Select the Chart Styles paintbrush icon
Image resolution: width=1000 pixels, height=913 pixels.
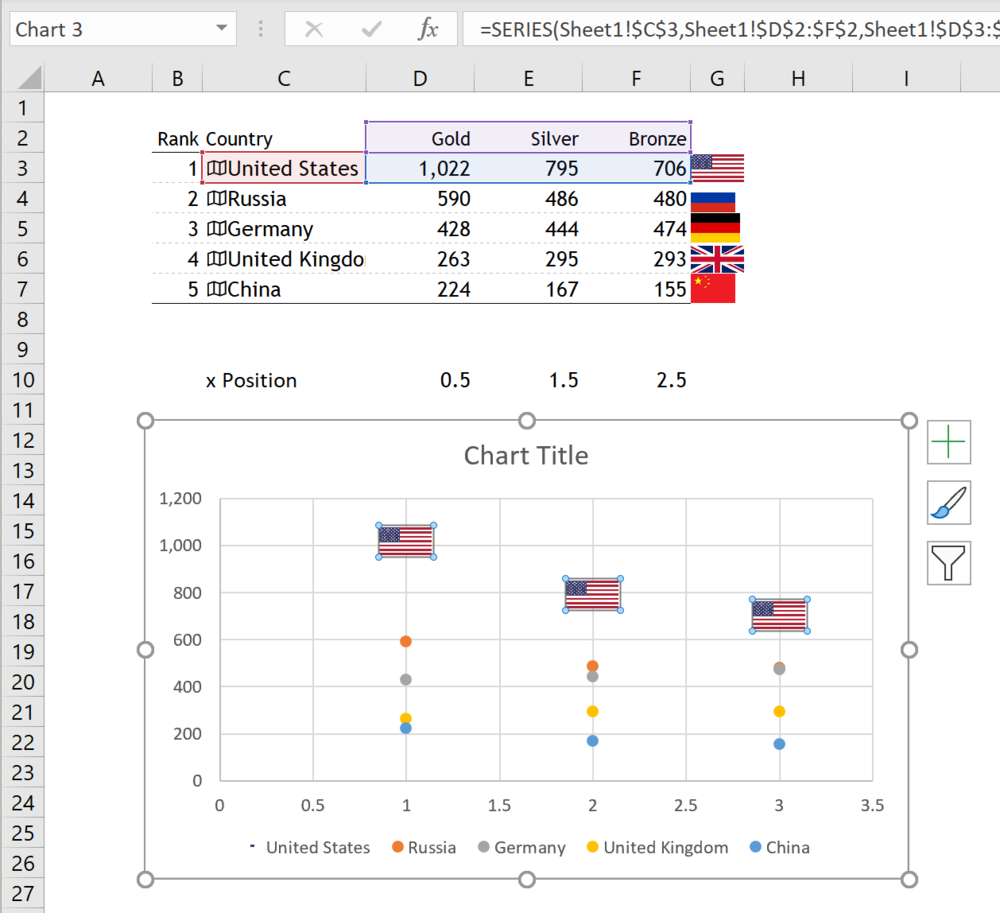pos(948,502)
